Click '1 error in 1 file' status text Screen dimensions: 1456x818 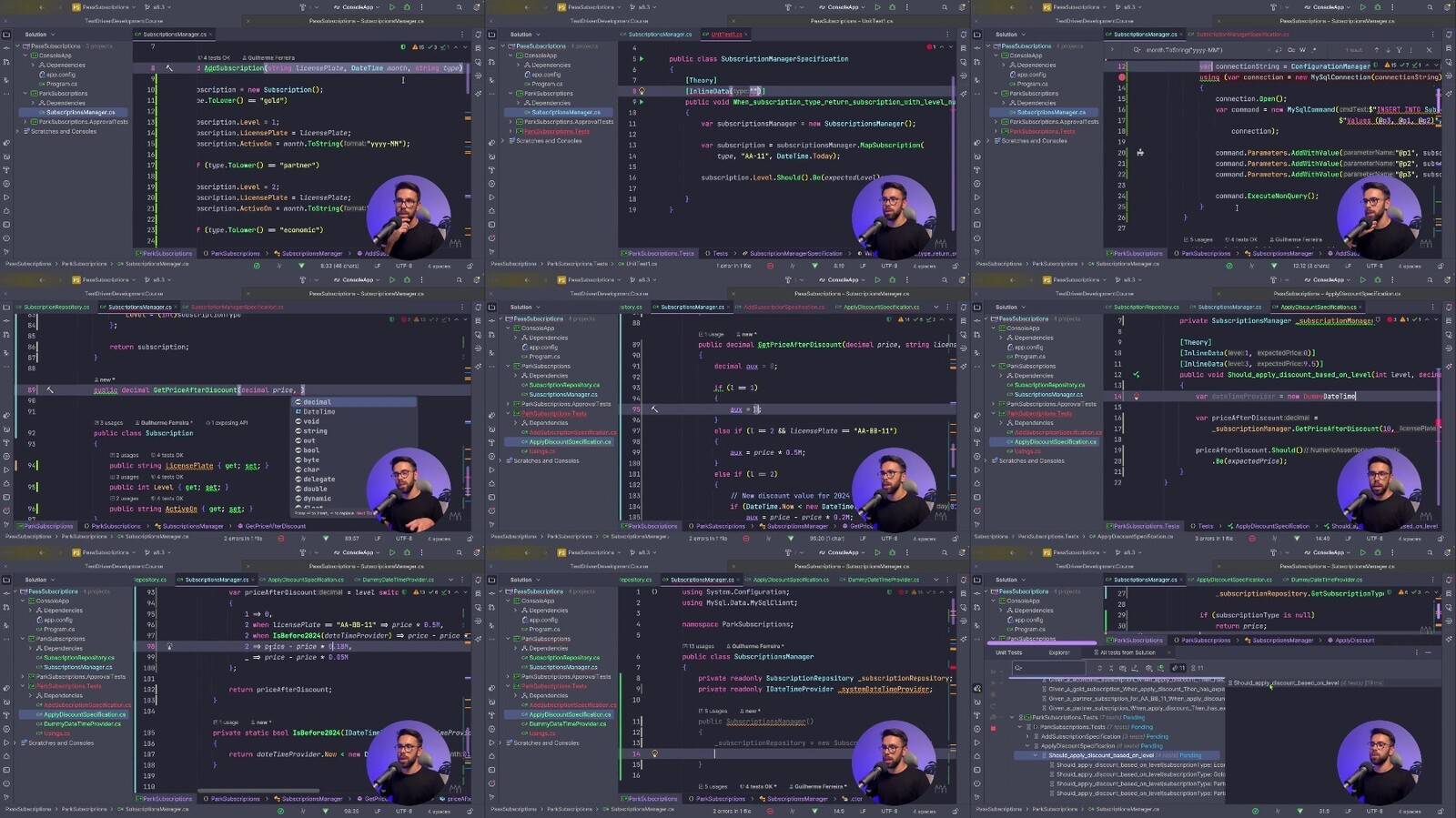pyautogui.click(x=735, y=266)
